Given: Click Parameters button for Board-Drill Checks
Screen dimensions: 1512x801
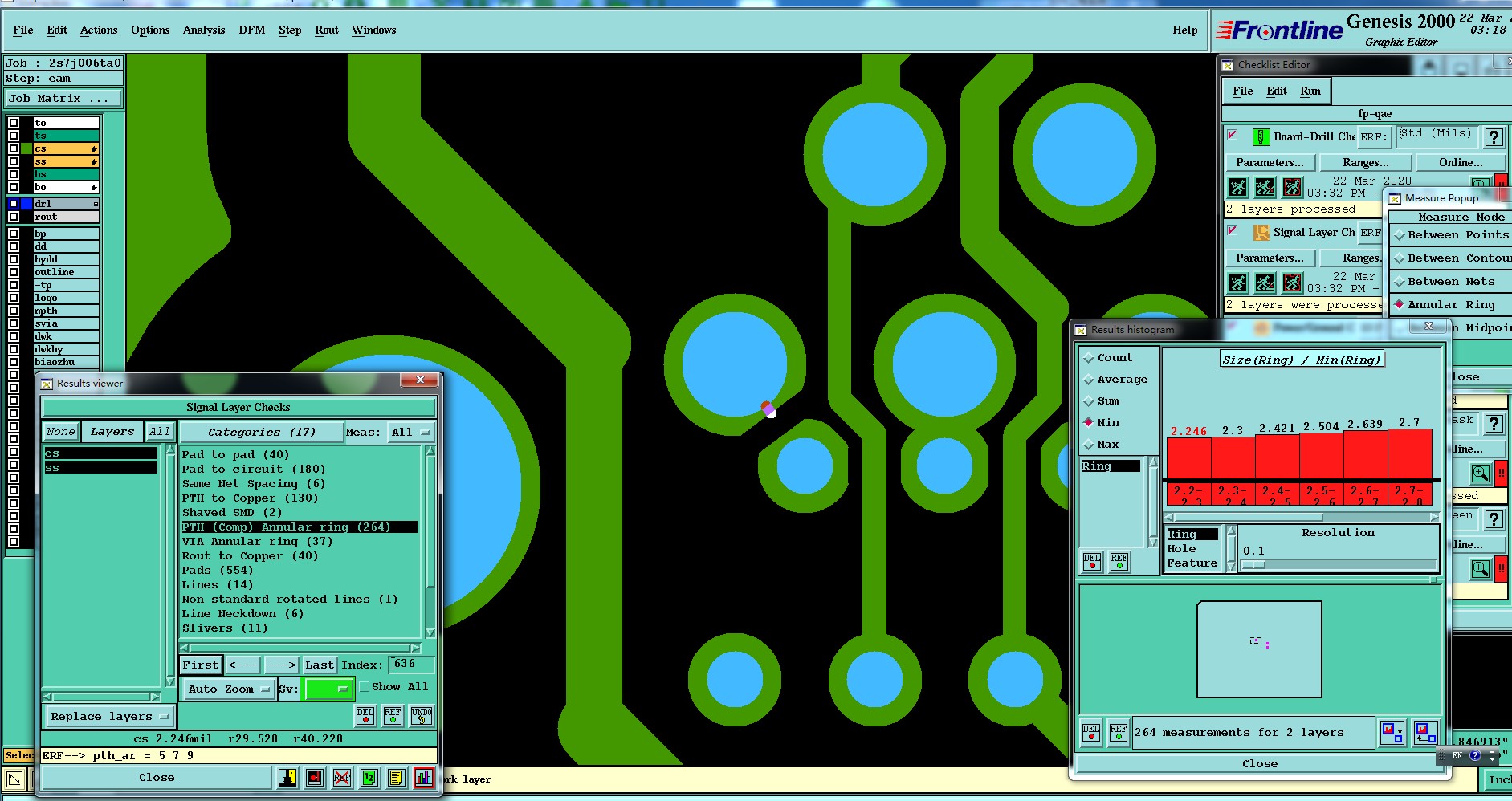Looking at the screenshot, I should 1270,163.
